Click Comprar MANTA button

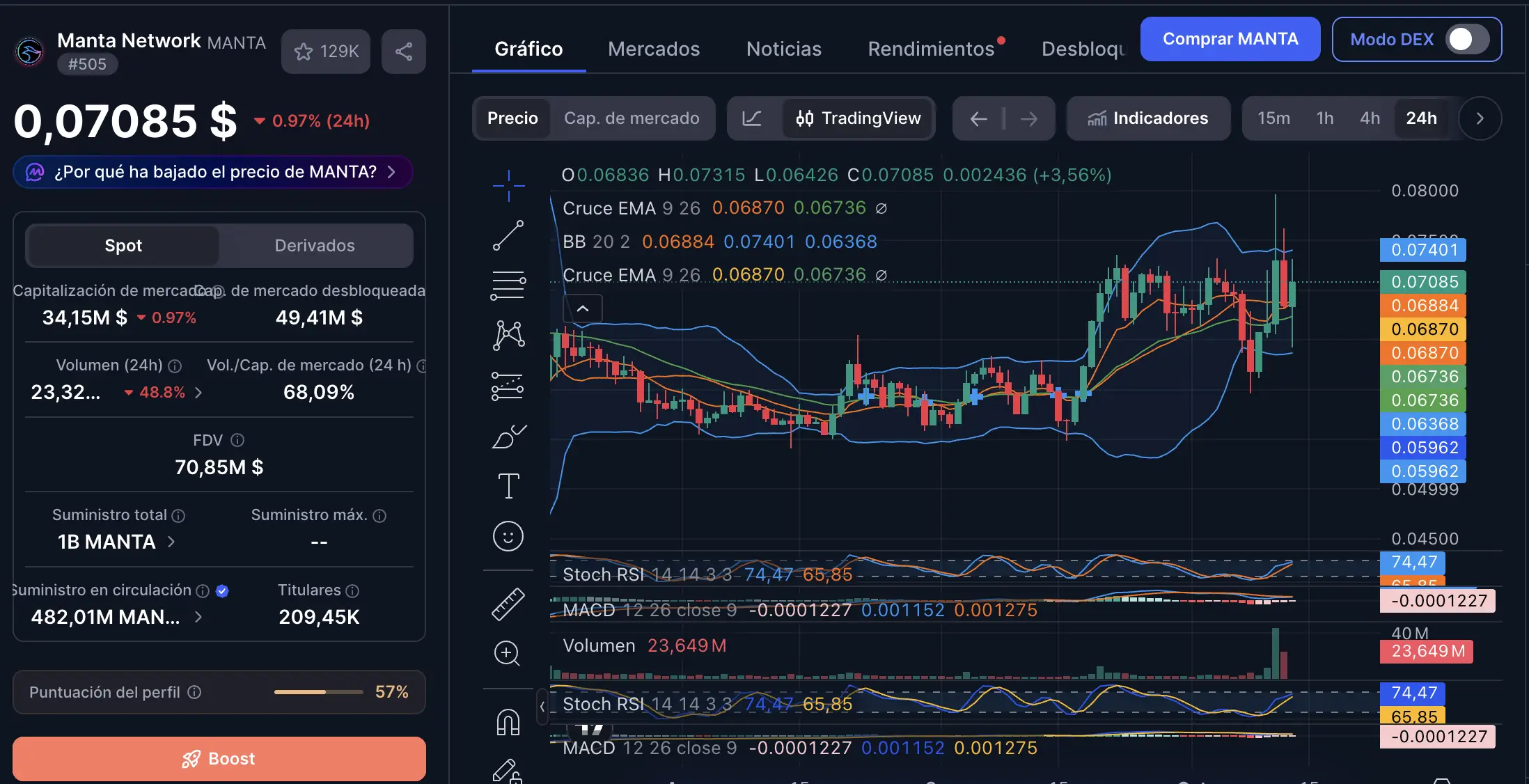coord(1230,39)
